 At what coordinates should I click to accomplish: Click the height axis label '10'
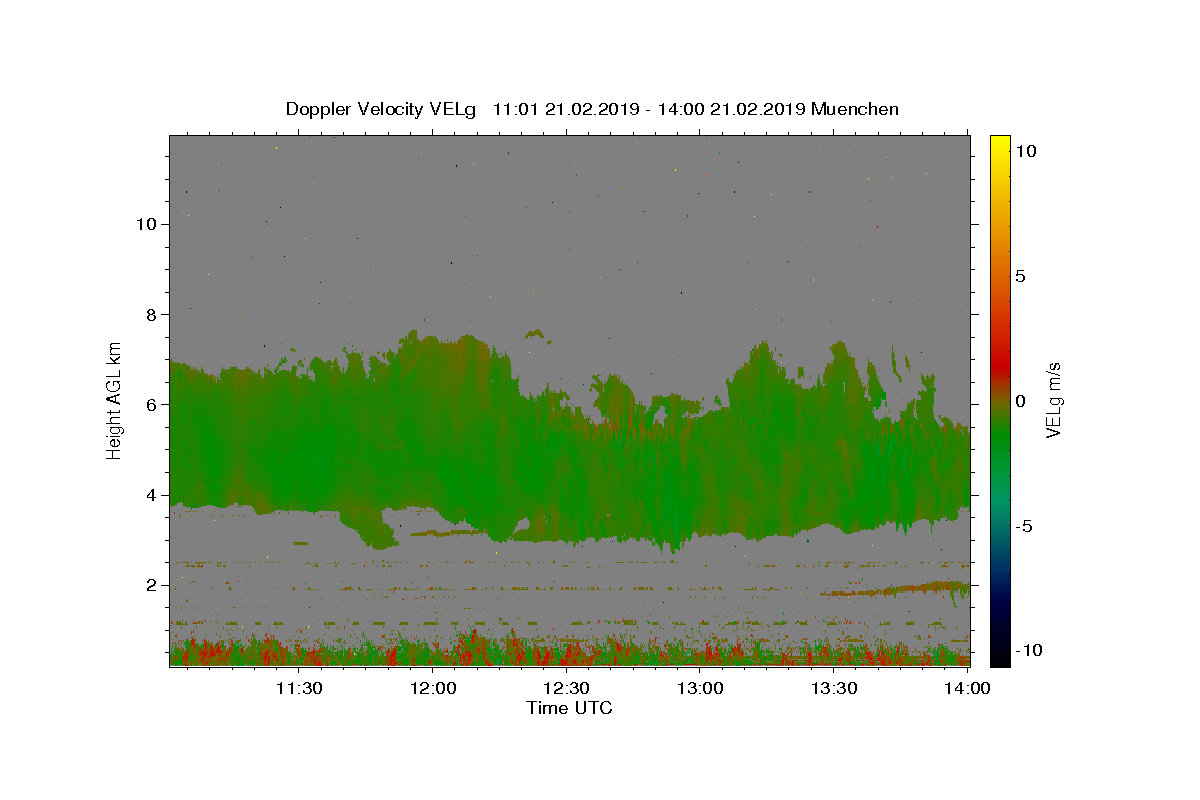[x=145, y=224]
